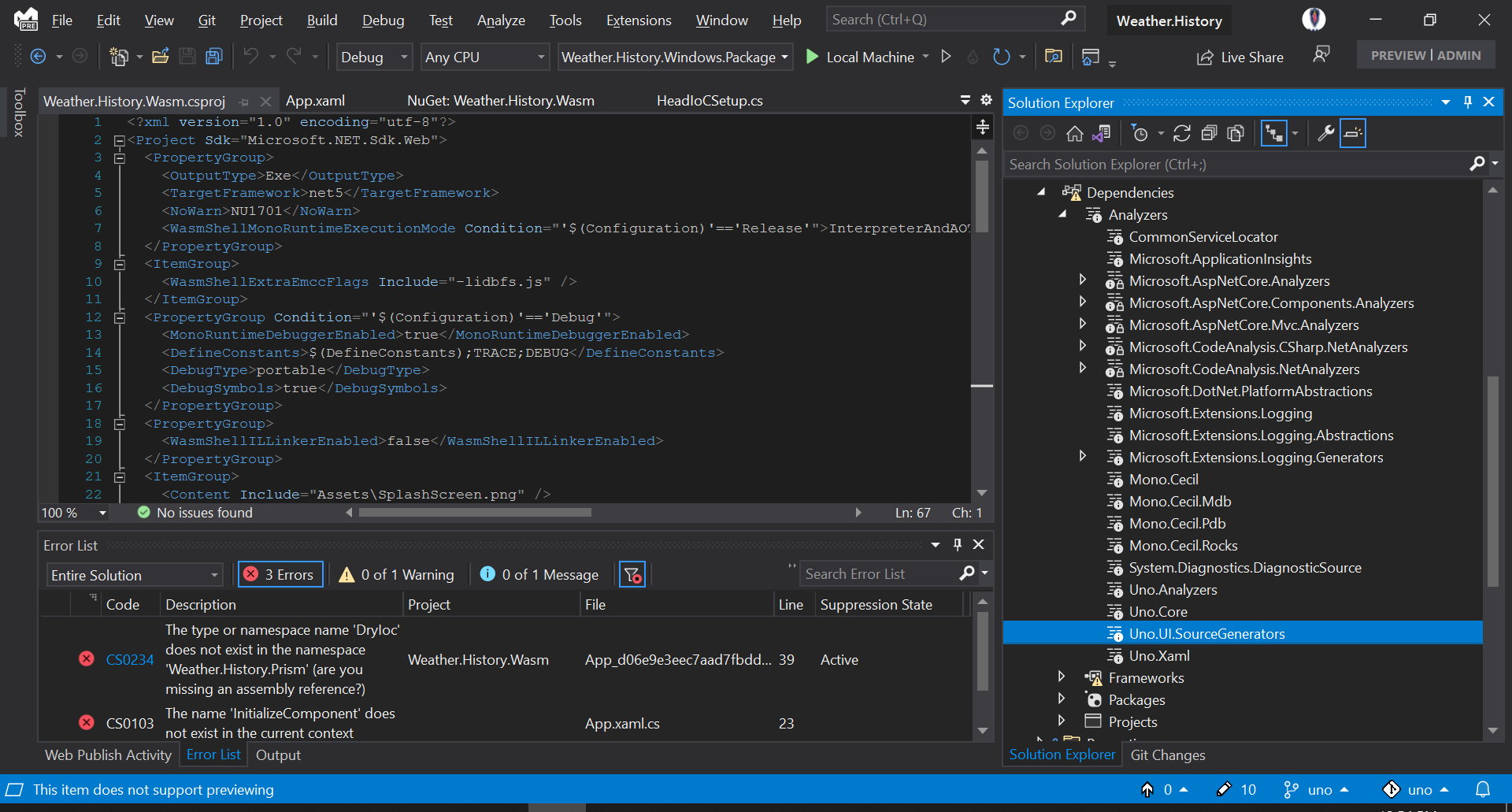Image resolution: width=1512 pixels, height=812 pixels.
Task: Open Solution Explorer Properties with the wrench icon
Action: click(x=1325, y=133)
